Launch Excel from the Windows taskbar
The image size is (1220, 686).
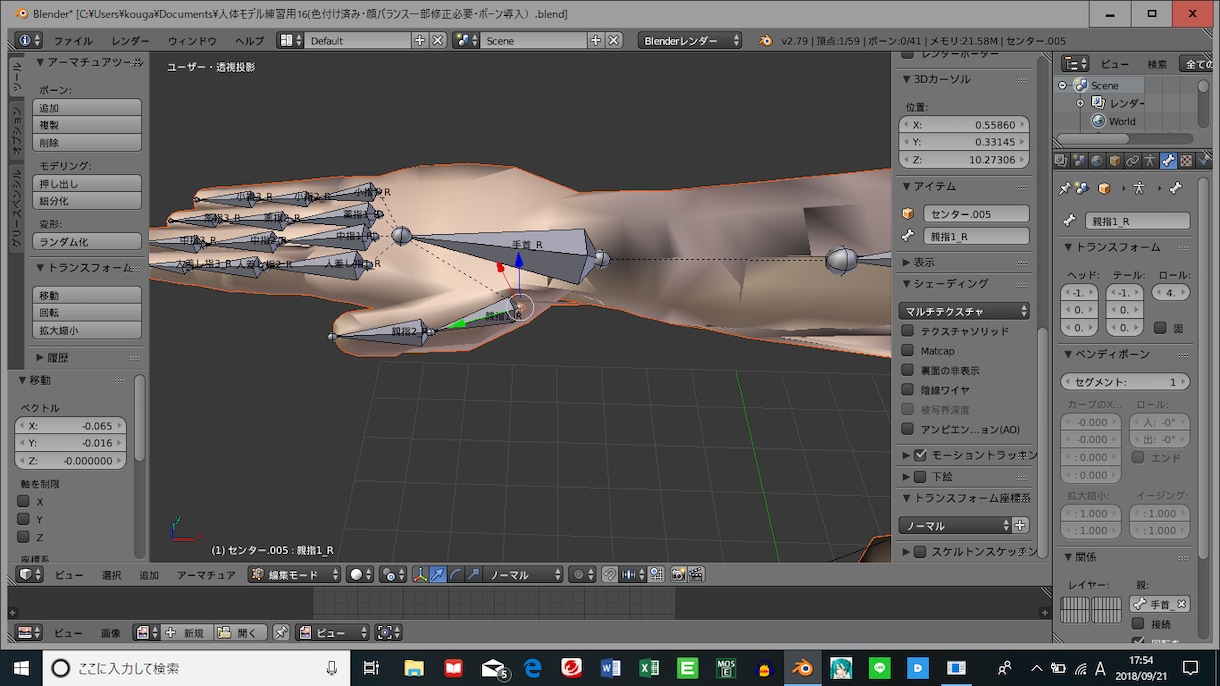click(x=648, y=668)
